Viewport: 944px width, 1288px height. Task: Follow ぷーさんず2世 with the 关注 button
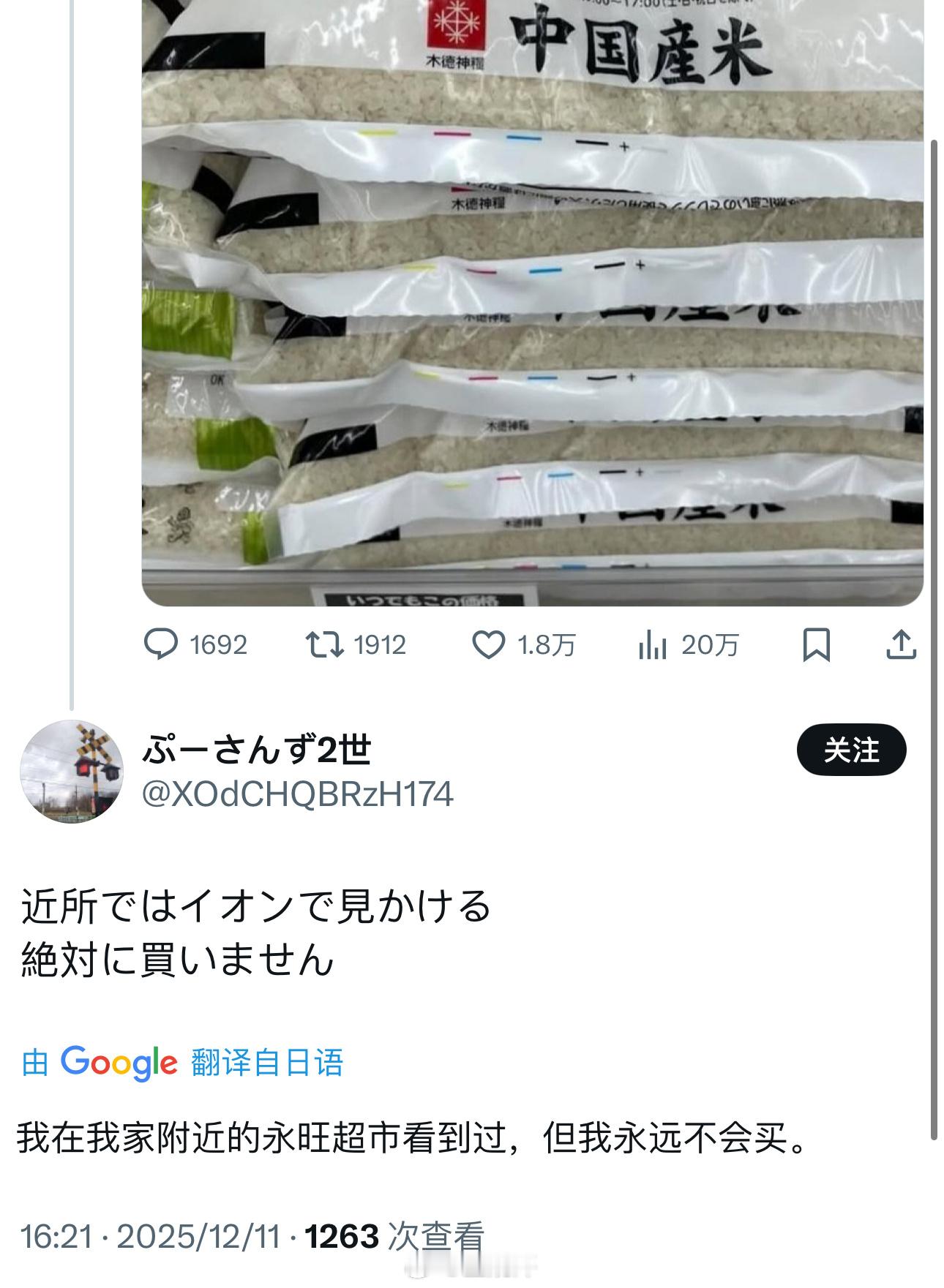851,750
